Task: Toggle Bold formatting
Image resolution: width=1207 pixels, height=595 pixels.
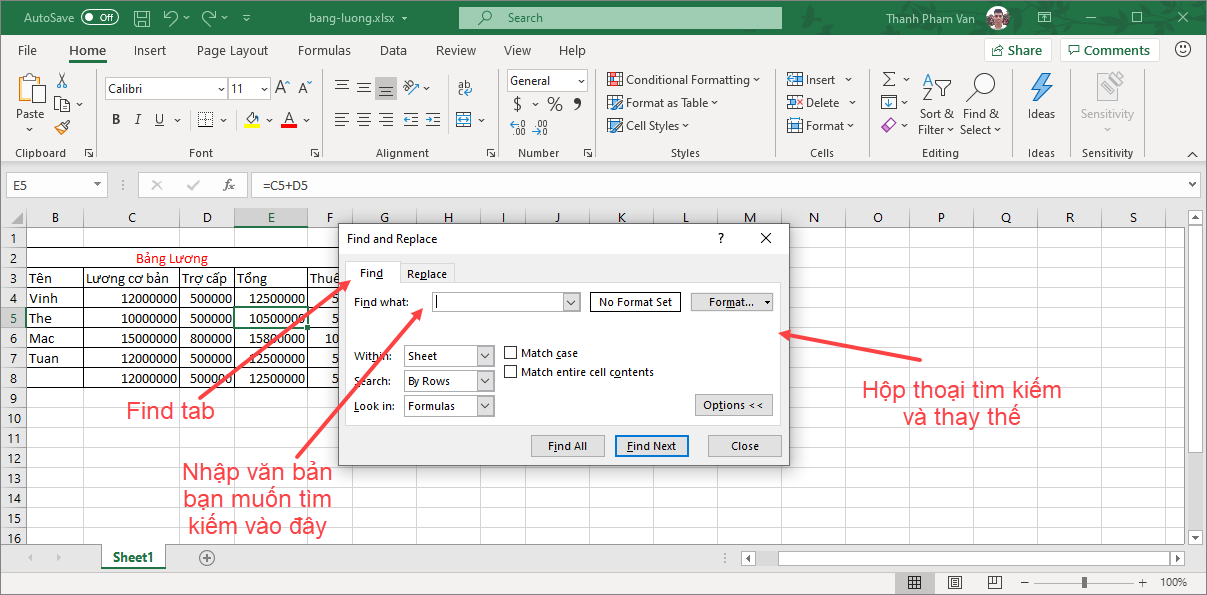Action: pos(116,120)
